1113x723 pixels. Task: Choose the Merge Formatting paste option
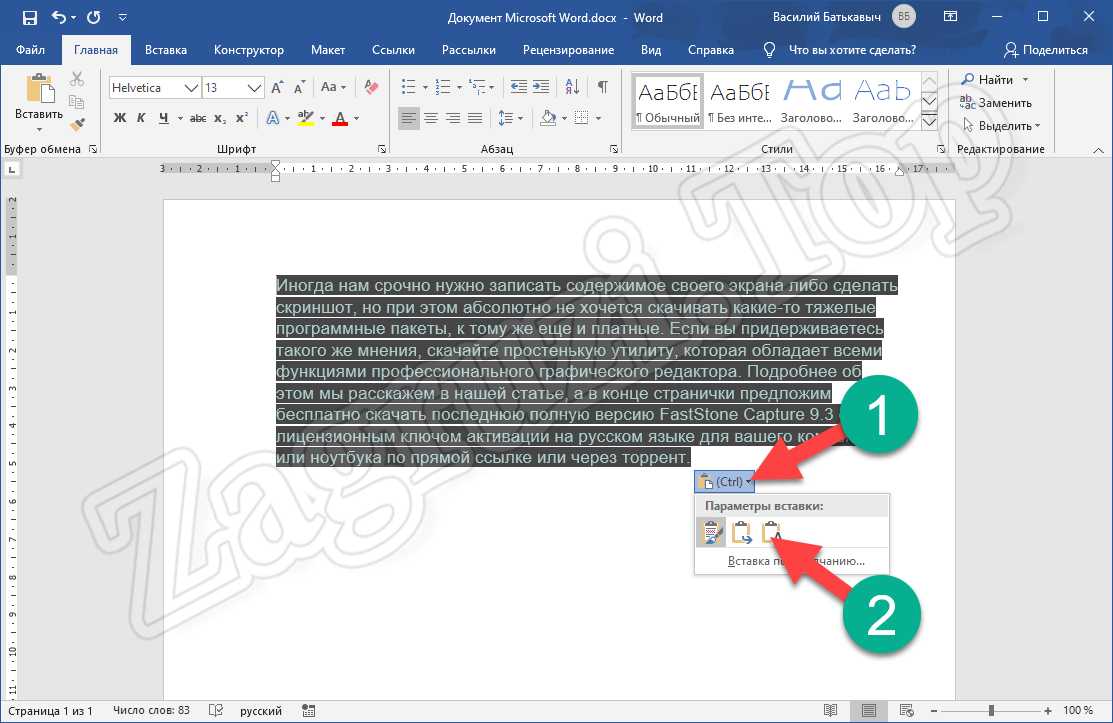click(x=742, y=532)
